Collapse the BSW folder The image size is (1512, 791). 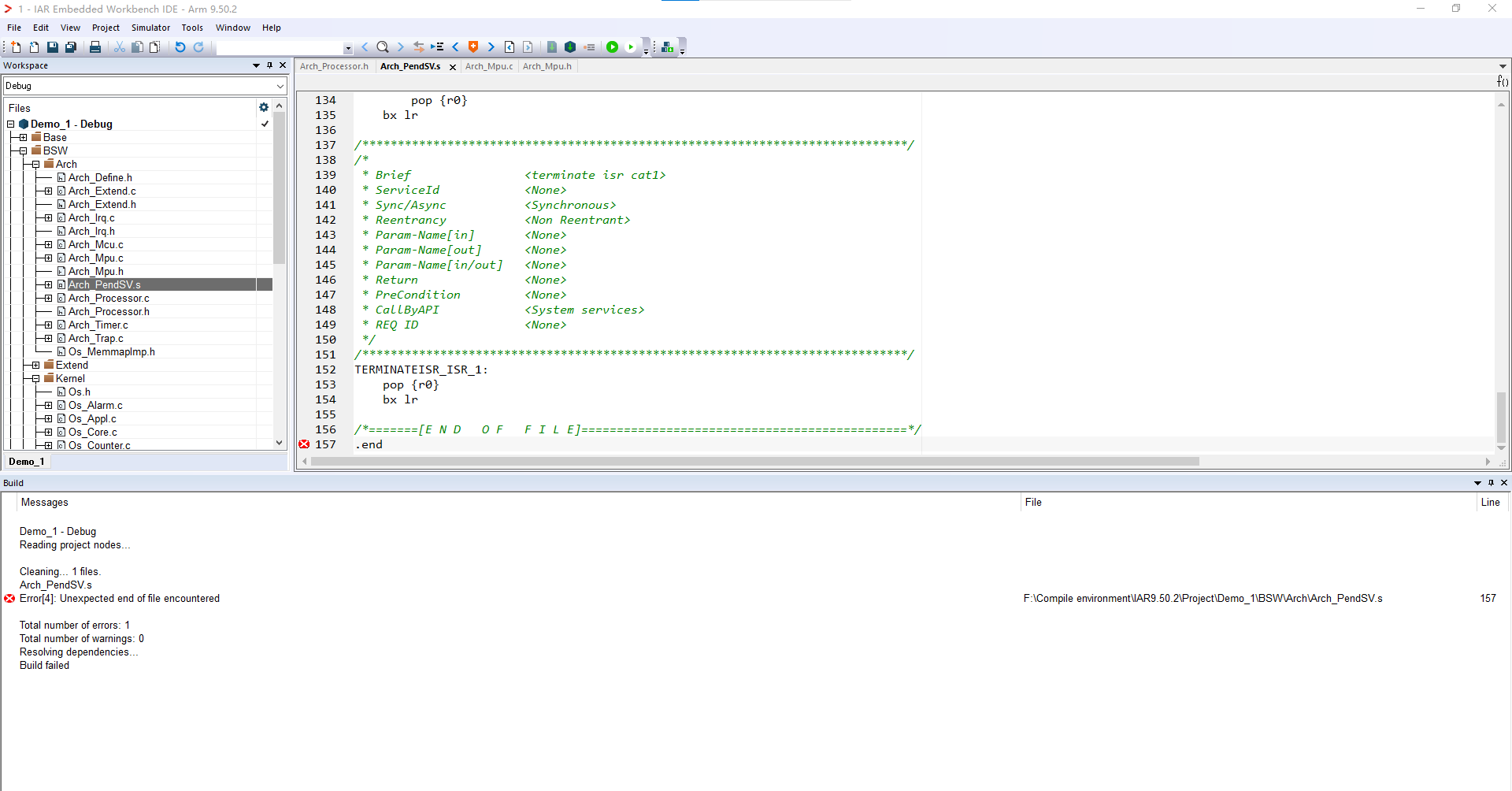[x=23, y=150]
